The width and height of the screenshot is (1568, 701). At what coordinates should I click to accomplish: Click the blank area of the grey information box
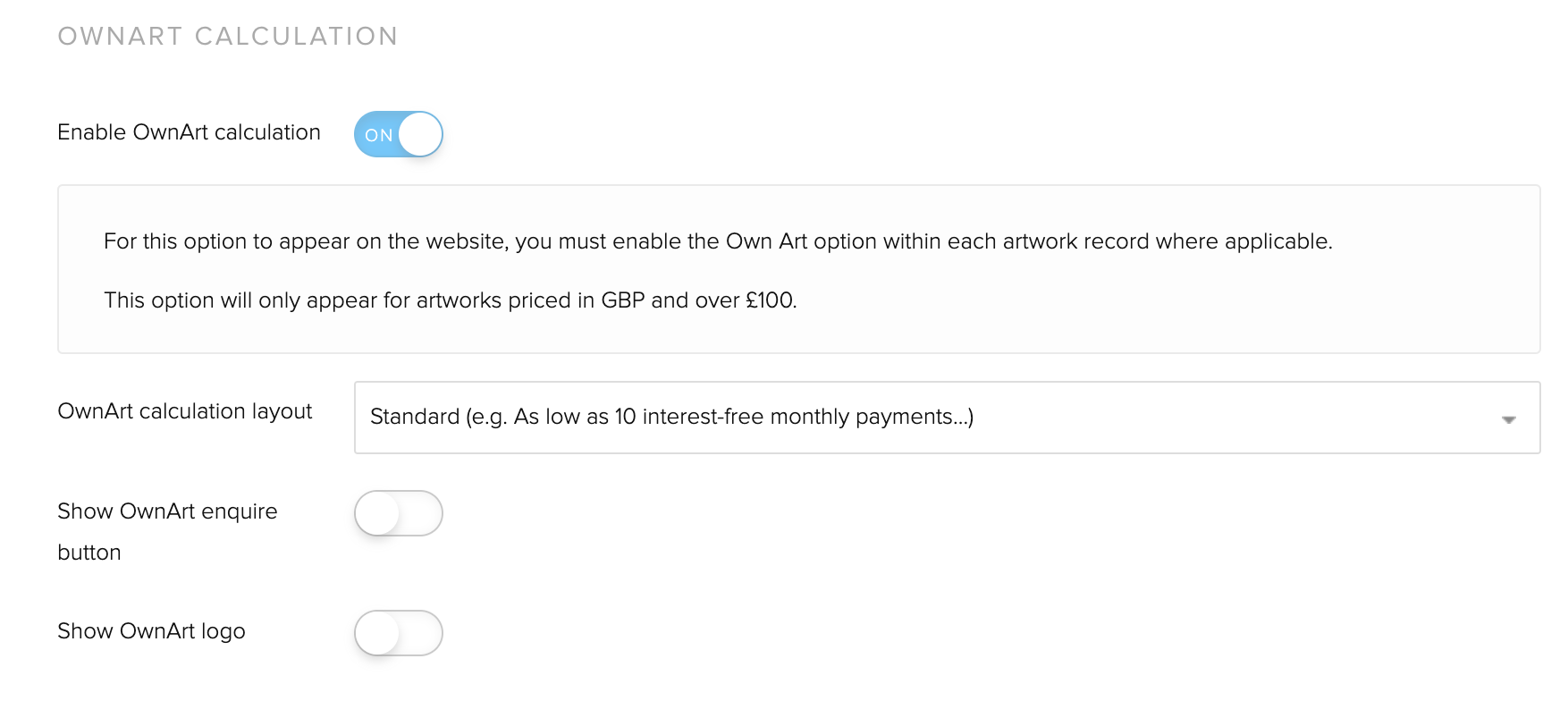tap(1162, 304)
